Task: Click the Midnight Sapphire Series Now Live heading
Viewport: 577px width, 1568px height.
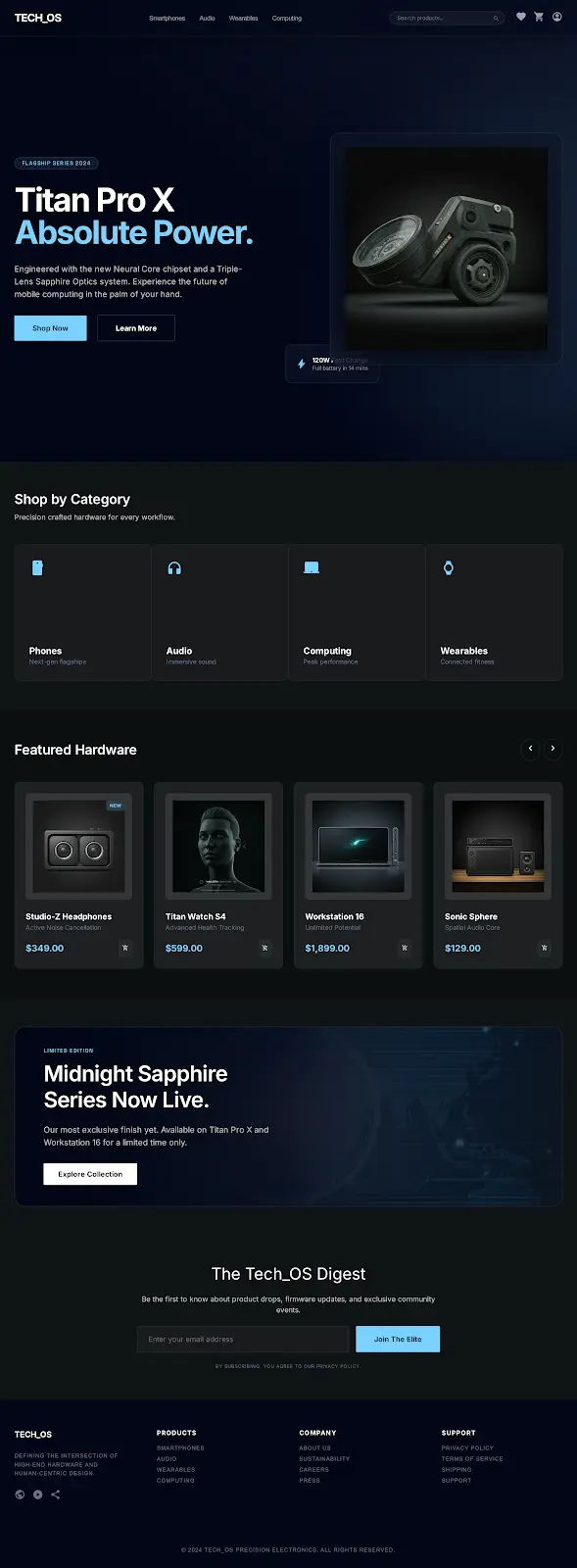Action: click(x=135, y=1087)
